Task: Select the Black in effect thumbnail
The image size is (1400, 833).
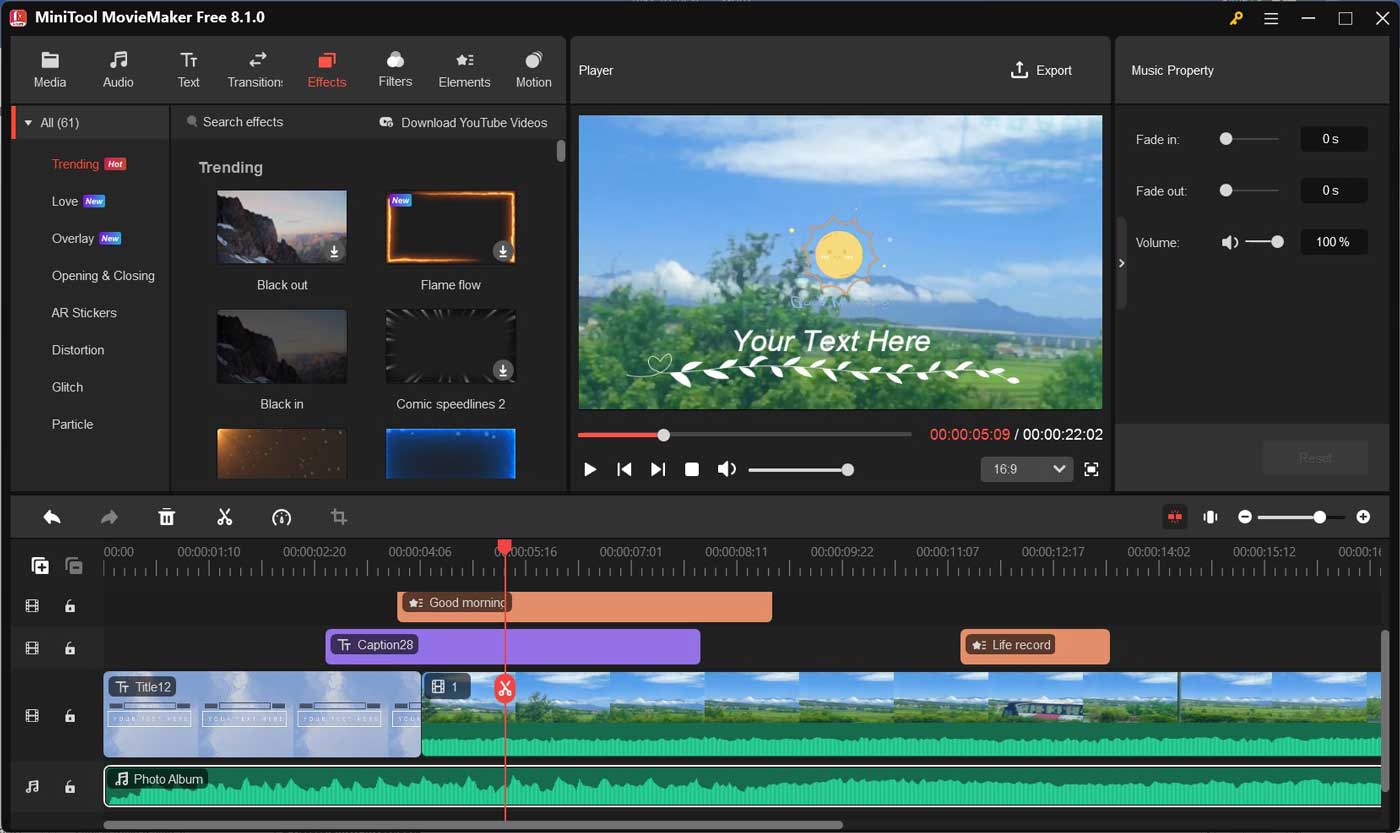Action: point(282,347)
